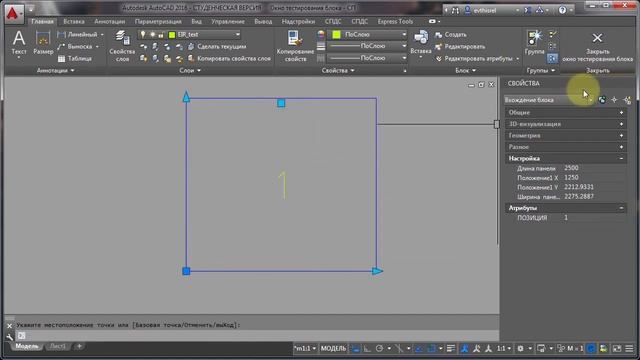The width and height of the screenshot is (640, 360).
Task: Click the МОДЕЛЬ status bar button
Action: pos(333,349)
